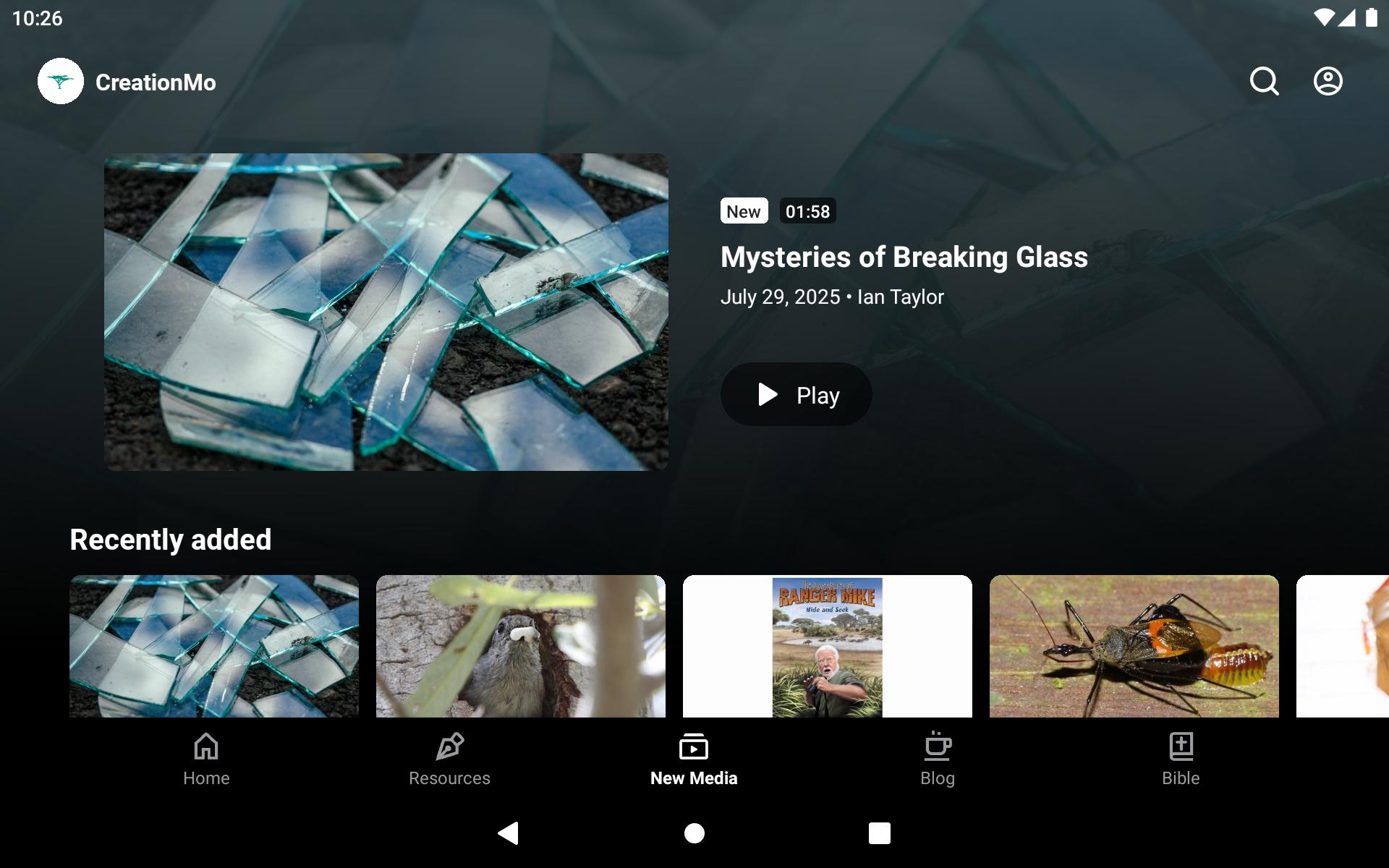Go to the Home tab icon
Screen dimensions: 1389x868
coord(206,746)
